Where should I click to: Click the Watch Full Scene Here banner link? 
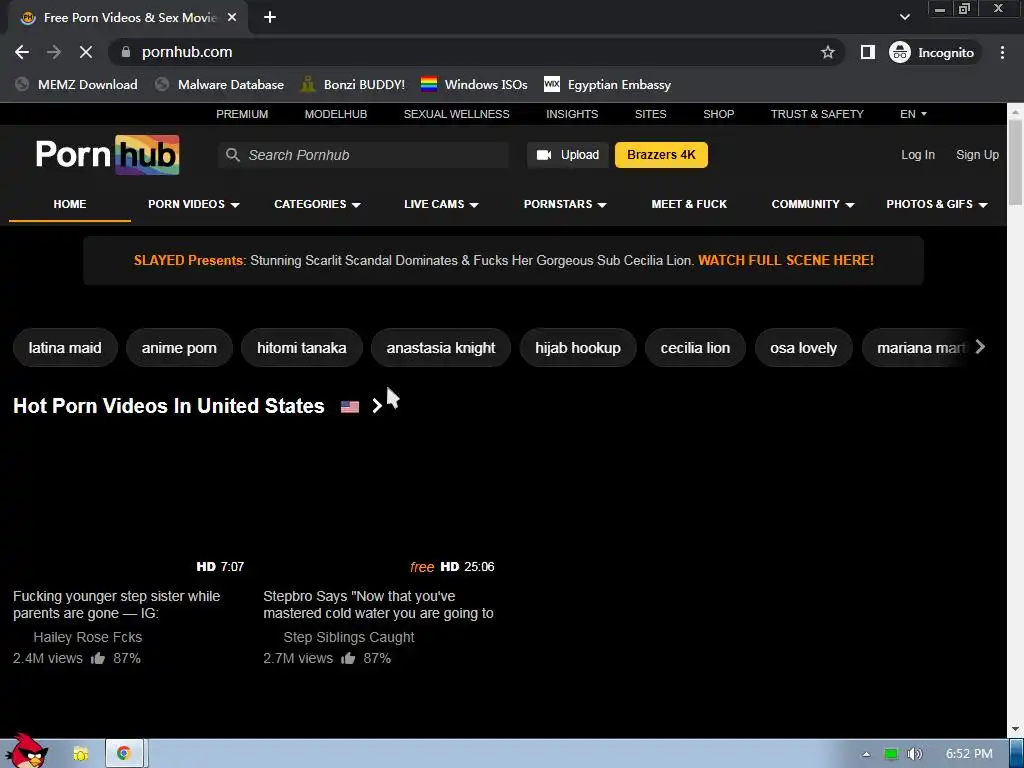tap(786, 261)
